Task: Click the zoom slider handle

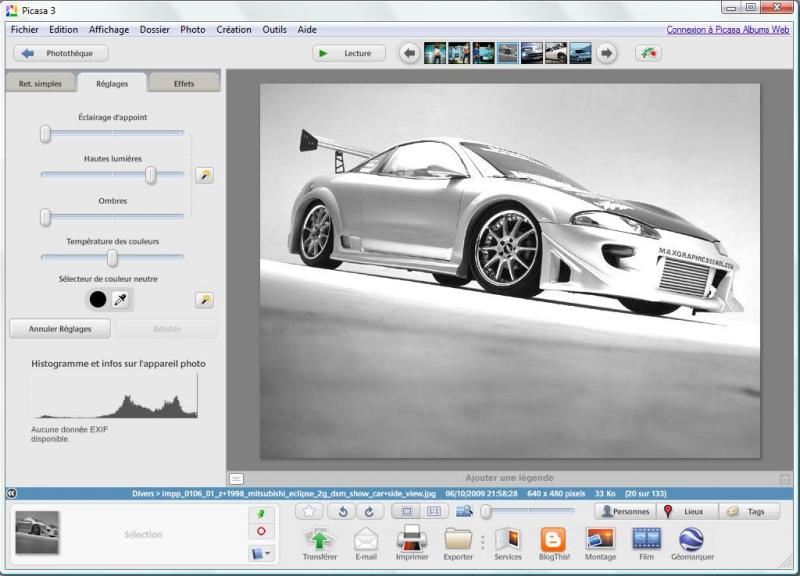Action: (486, 511)
